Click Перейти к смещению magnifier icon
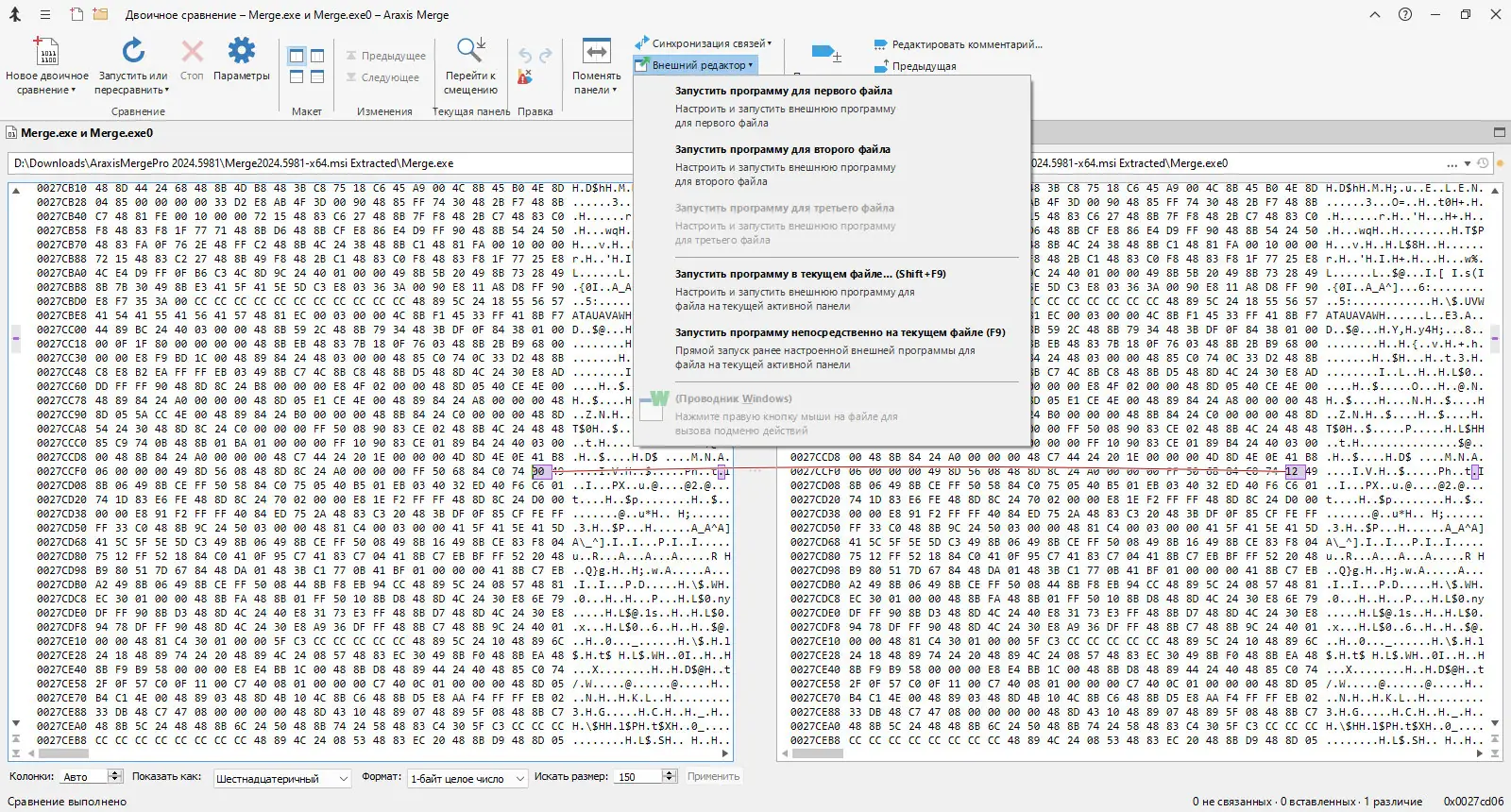 [470, 51]
